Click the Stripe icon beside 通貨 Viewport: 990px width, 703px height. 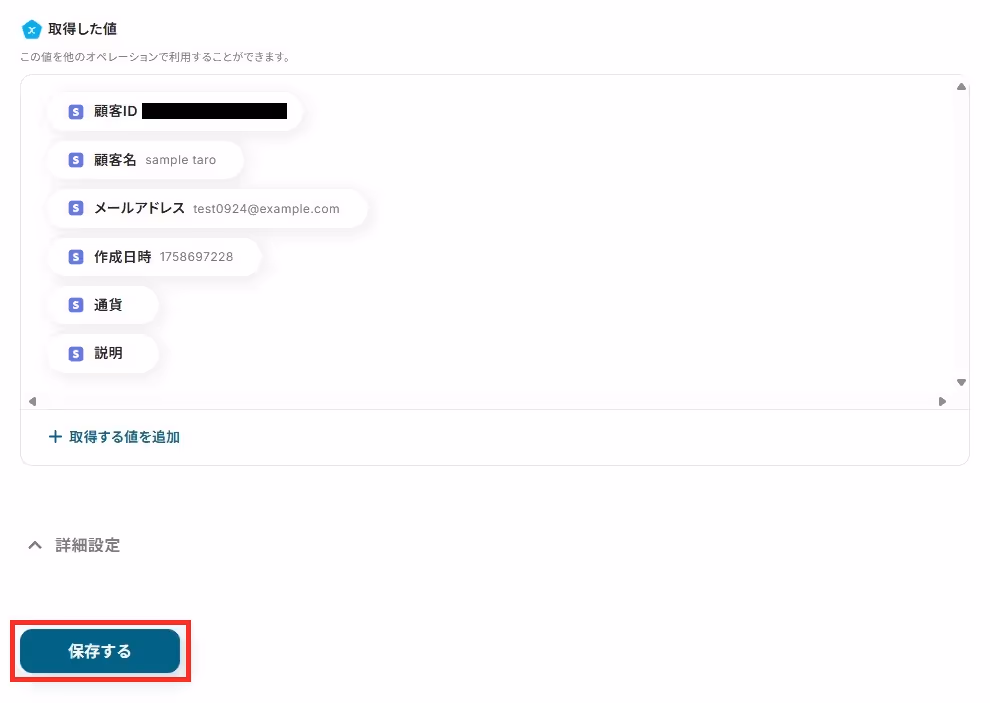coord(76,305)
